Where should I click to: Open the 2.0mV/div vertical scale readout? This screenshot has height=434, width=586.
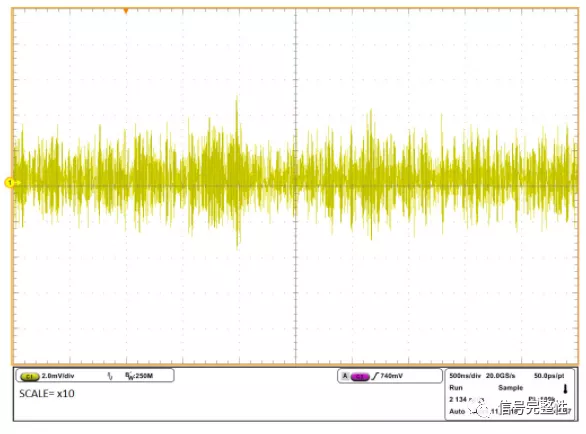[x=58, y=376]
